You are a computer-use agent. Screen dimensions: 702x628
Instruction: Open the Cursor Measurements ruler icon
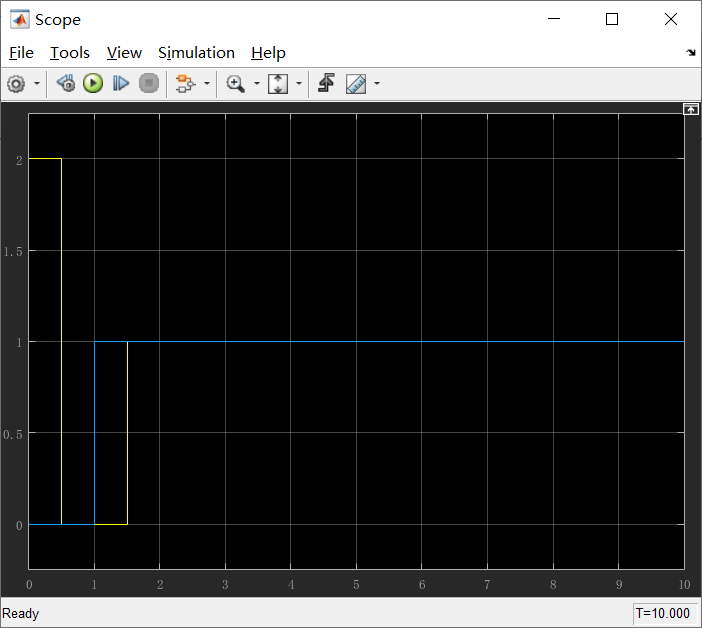[x=356, y=84]
